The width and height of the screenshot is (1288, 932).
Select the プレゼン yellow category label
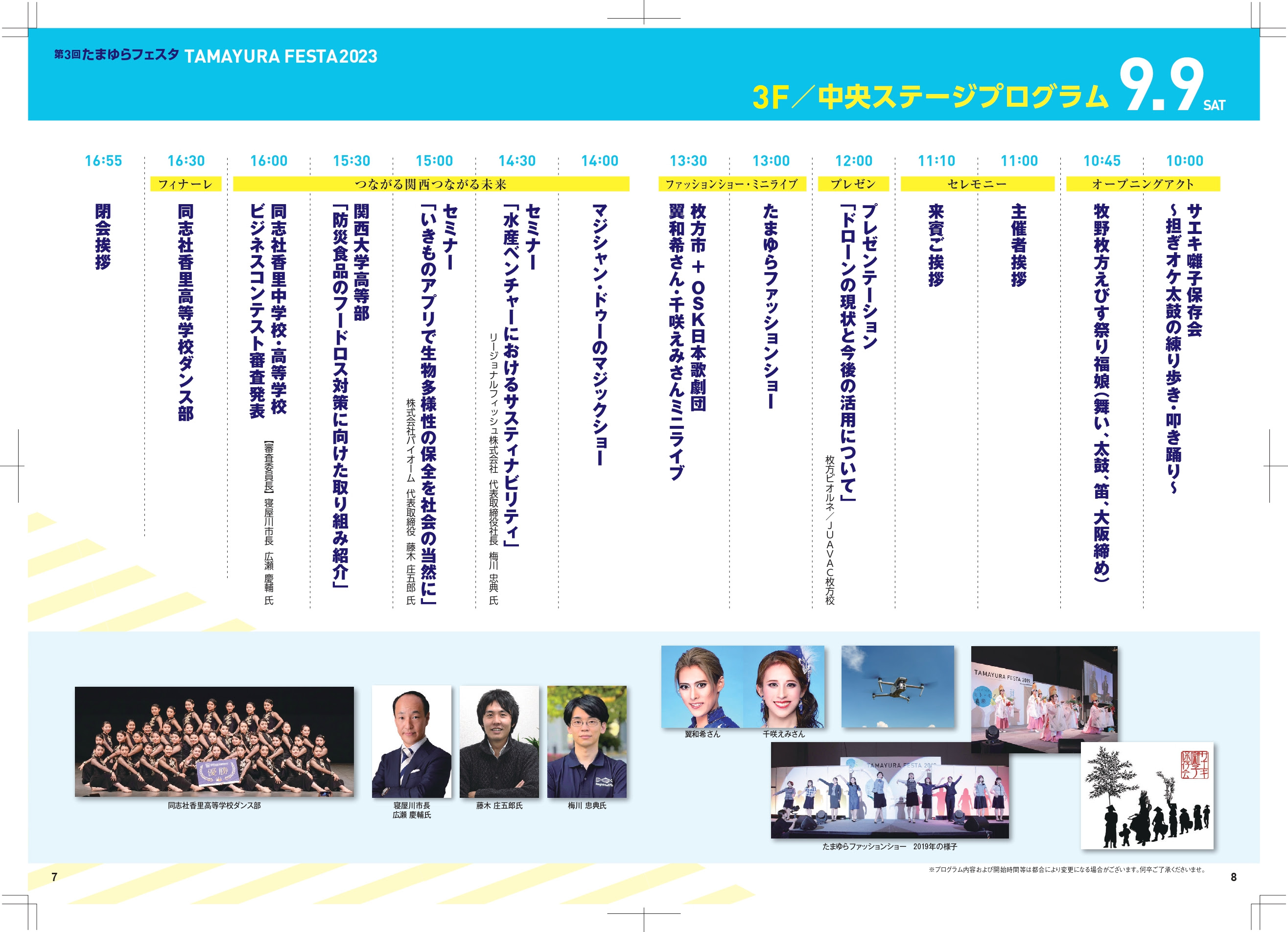[x=854, y=184]
